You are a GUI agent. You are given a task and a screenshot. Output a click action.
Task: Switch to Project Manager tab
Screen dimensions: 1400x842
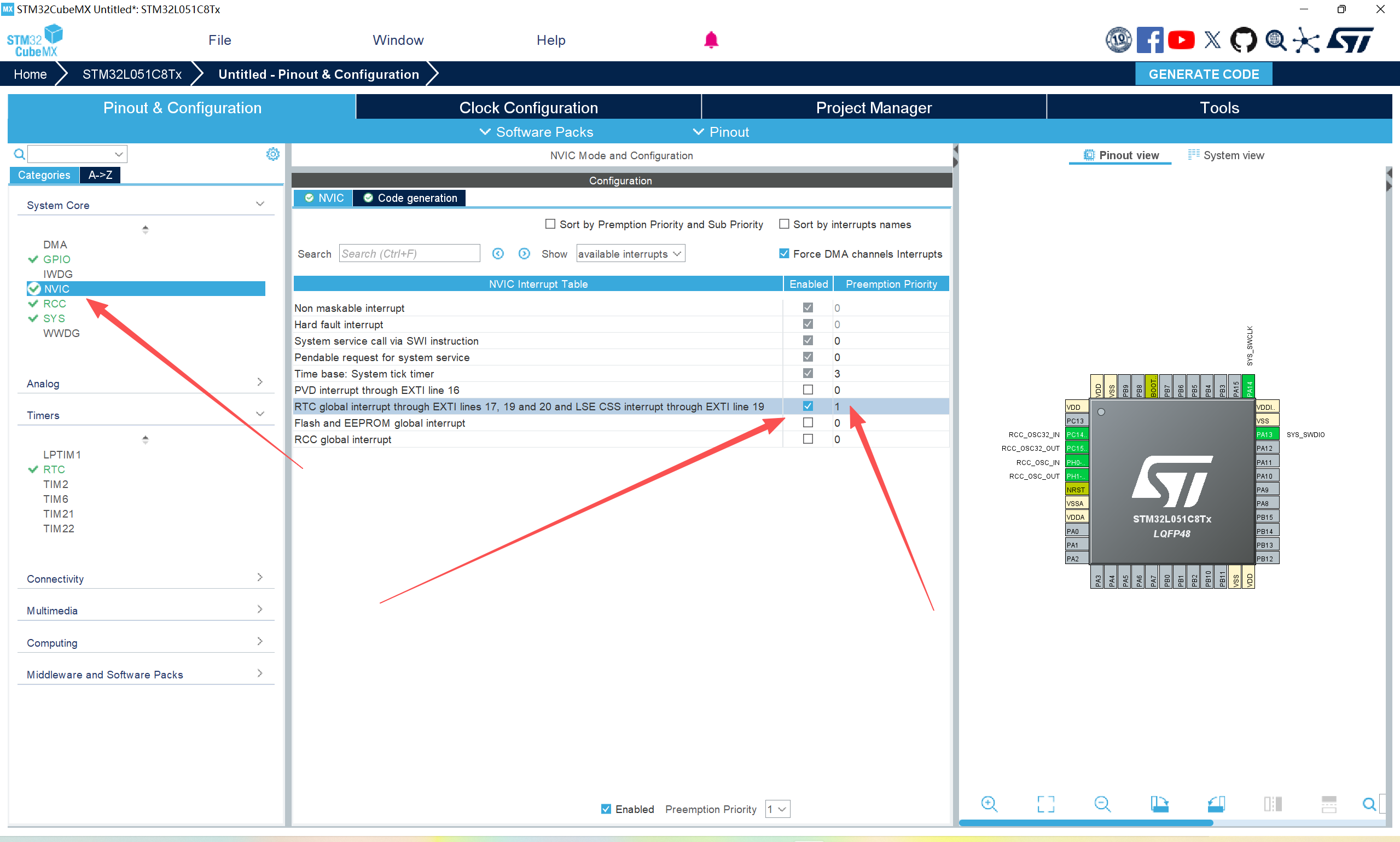pos(874,107)
